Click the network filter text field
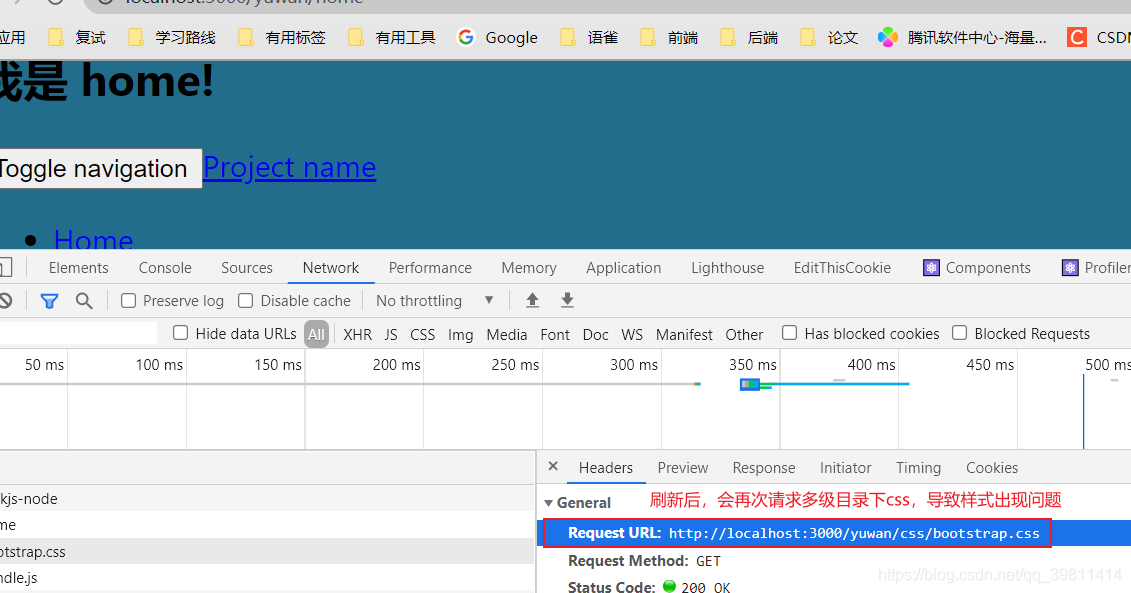 (x=78, y=333)
